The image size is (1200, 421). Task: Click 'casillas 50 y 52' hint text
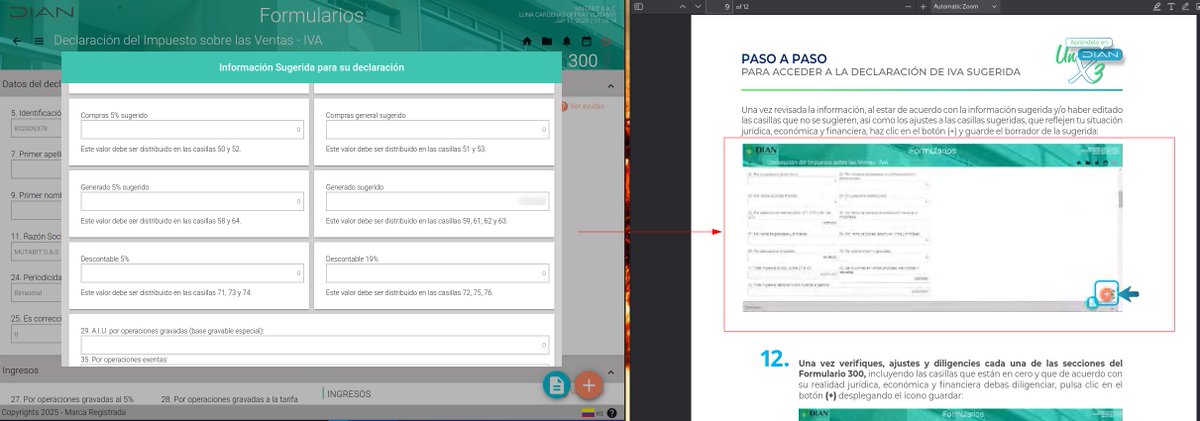point(215,148)
